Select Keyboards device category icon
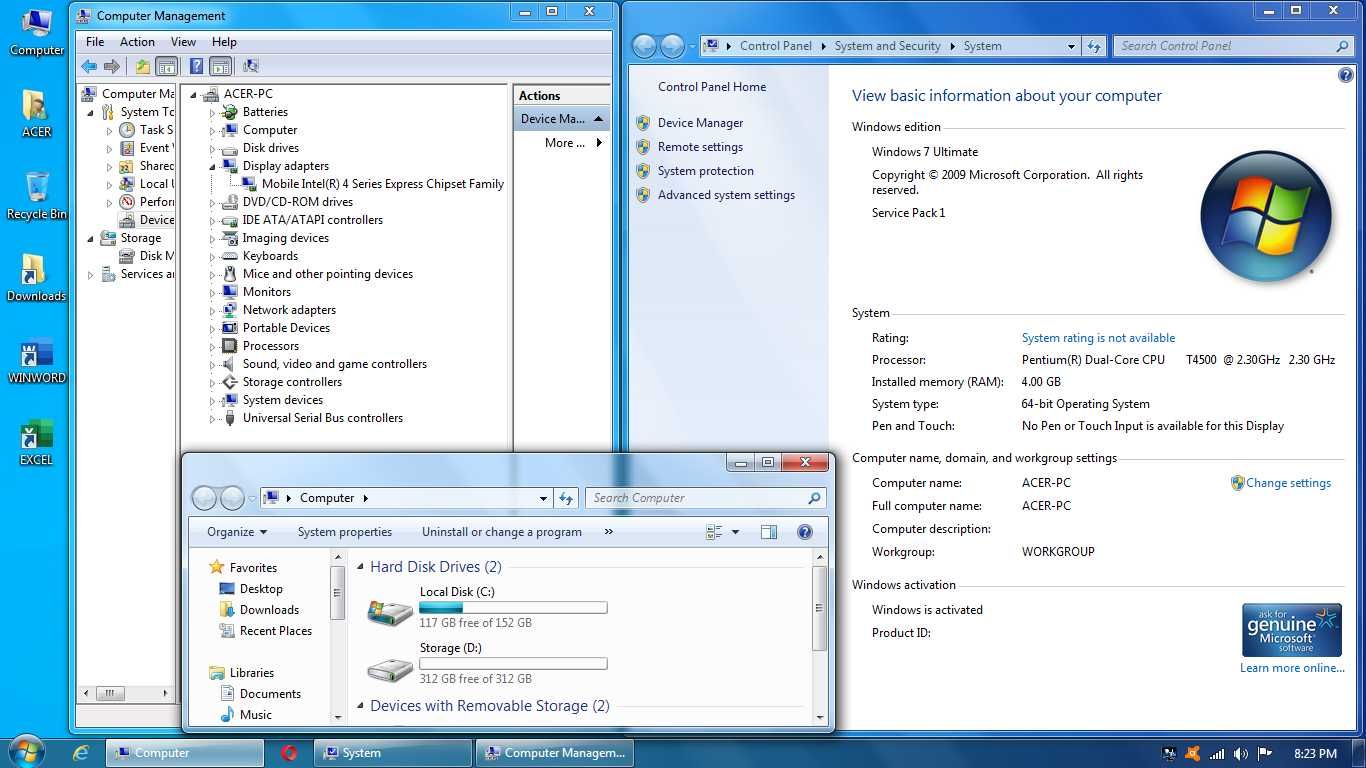Image resolution: width=1366 pixels, height=768 pixels. (x=230, y=256)
